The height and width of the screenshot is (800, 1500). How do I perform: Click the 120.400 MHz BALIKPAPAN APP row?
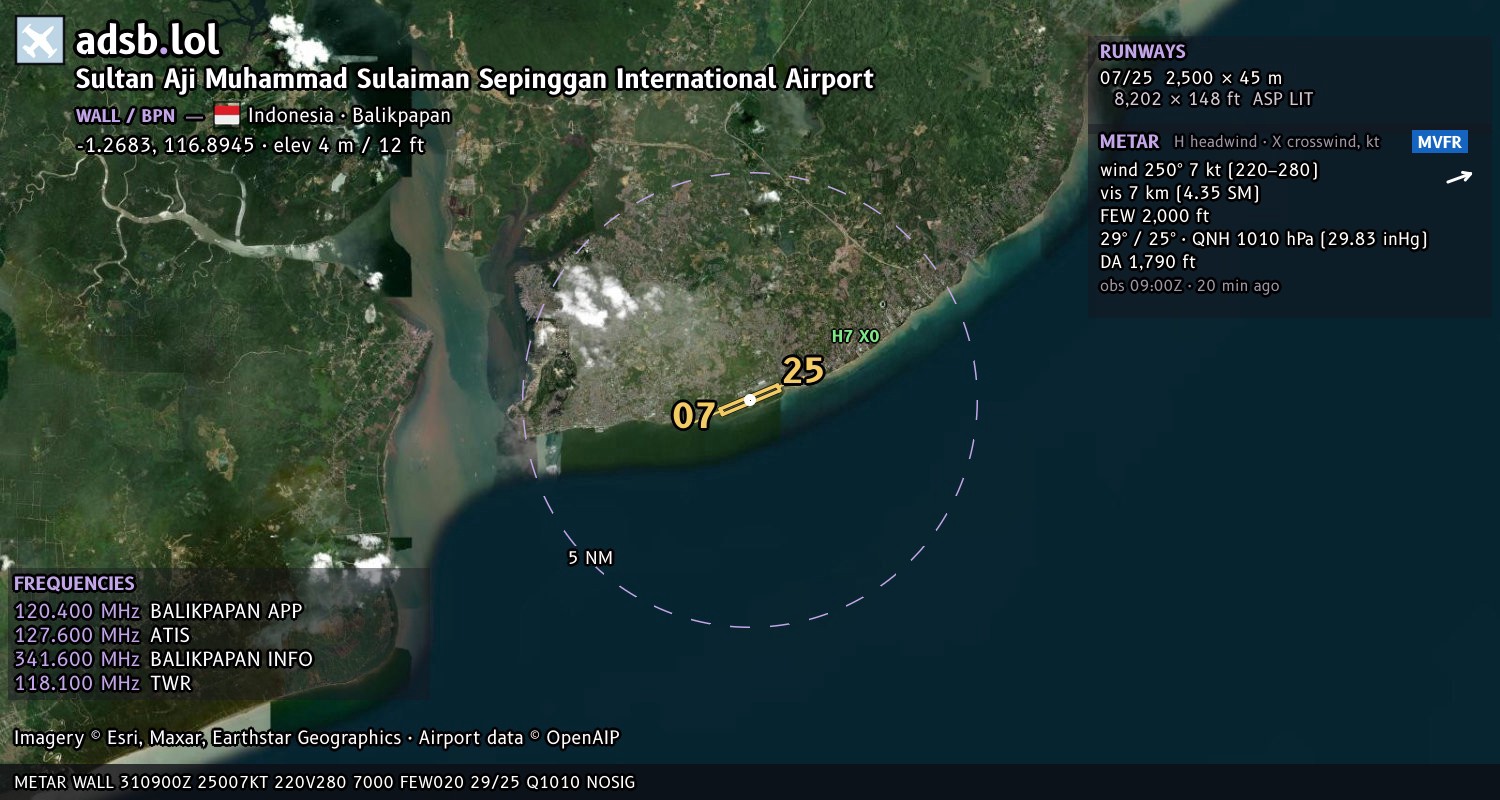click(x=158, y=611)
